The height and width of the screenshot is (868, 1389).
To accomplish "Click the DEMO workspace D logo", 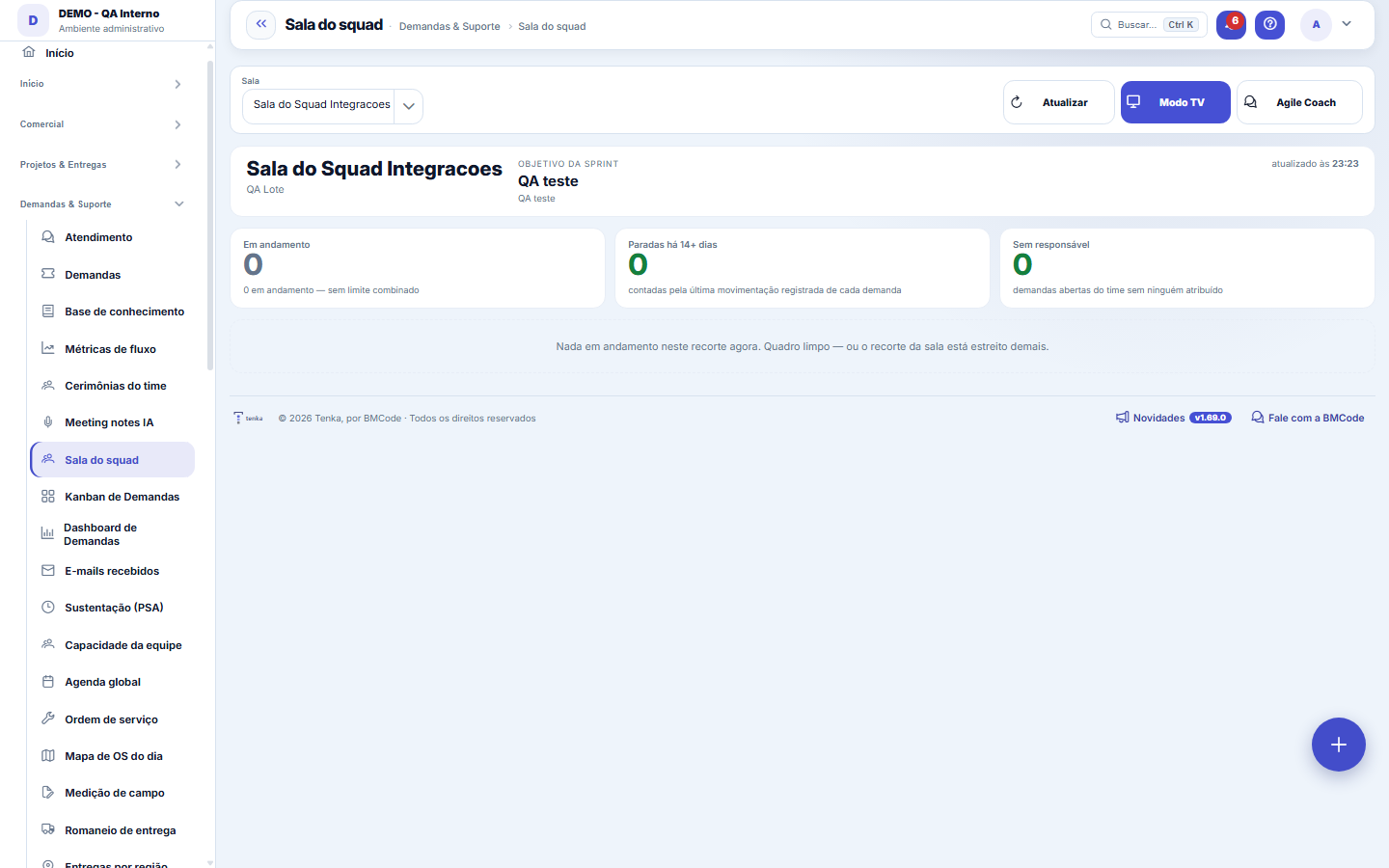I will click(33, 20).
